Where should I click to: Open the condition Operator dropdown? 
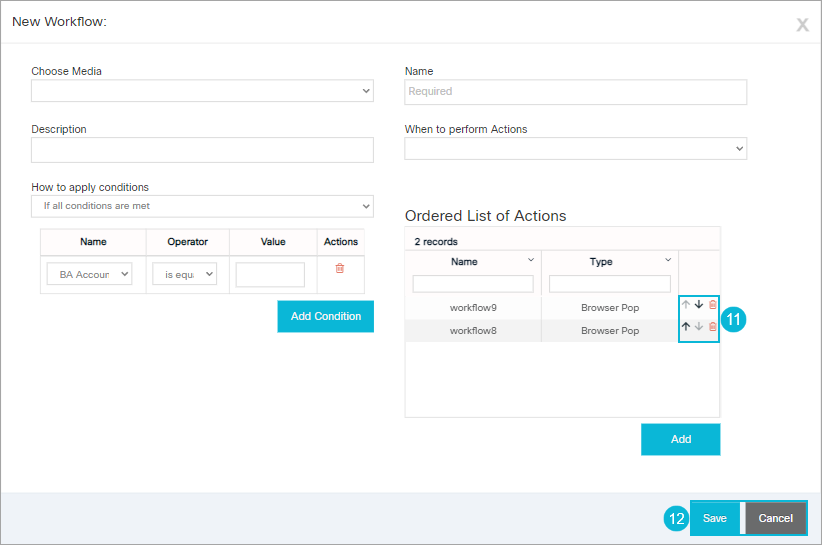(x=184, y=274)
